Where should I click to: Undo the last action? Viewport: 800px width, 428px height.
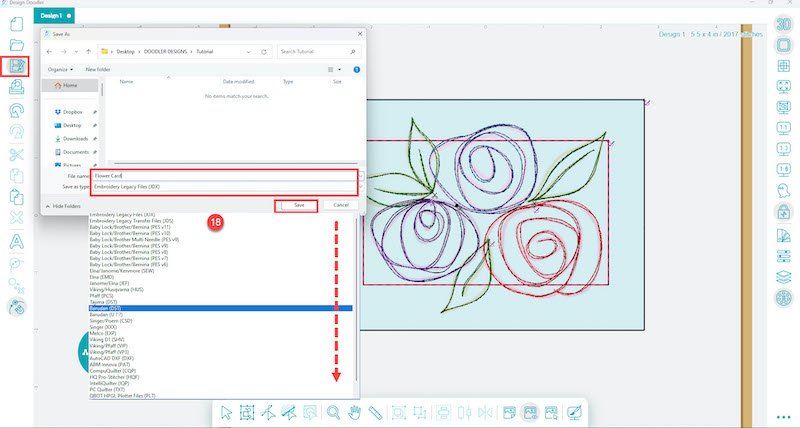(17, 111)
